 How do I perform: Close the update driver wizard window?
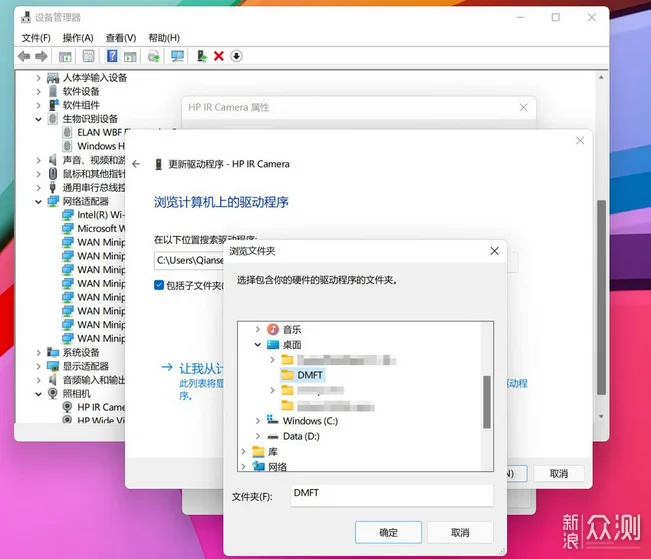[580, 141]
